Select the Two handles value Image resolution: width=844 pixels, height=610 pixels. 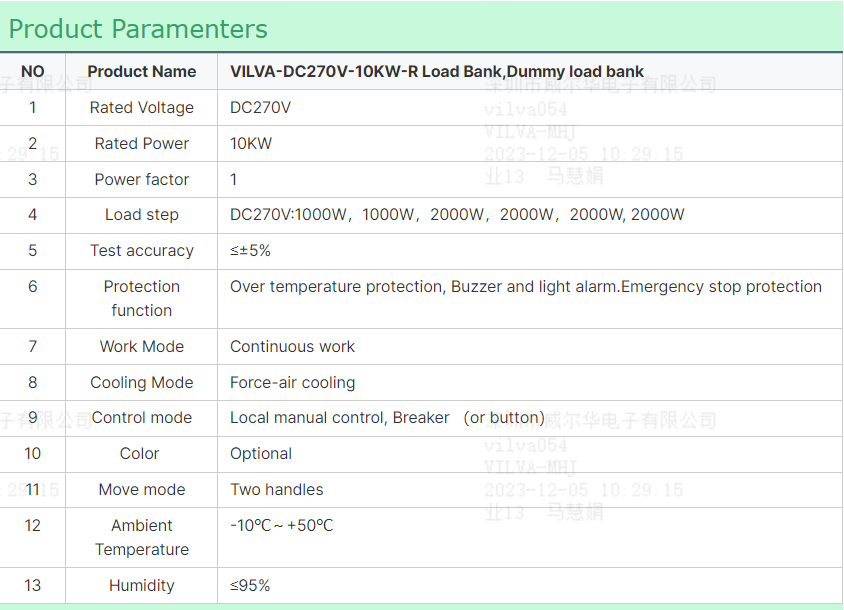pos(277,489)
